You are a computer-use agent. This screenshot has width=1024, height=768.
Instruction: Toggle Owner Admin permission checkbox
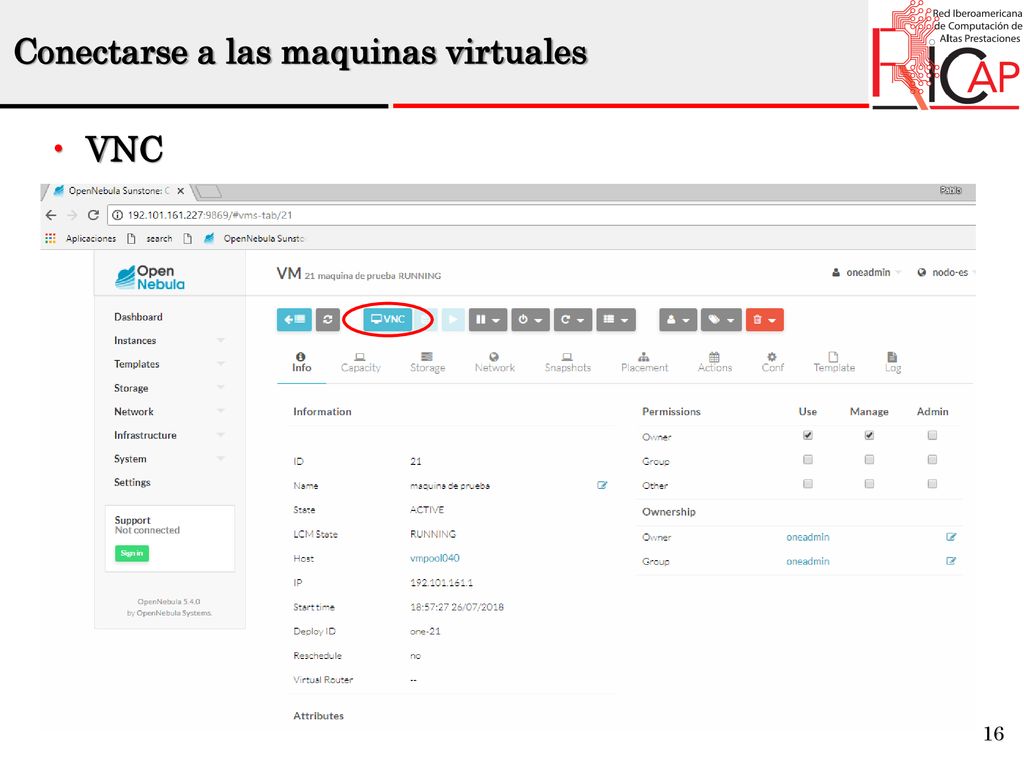coord(933,436)
